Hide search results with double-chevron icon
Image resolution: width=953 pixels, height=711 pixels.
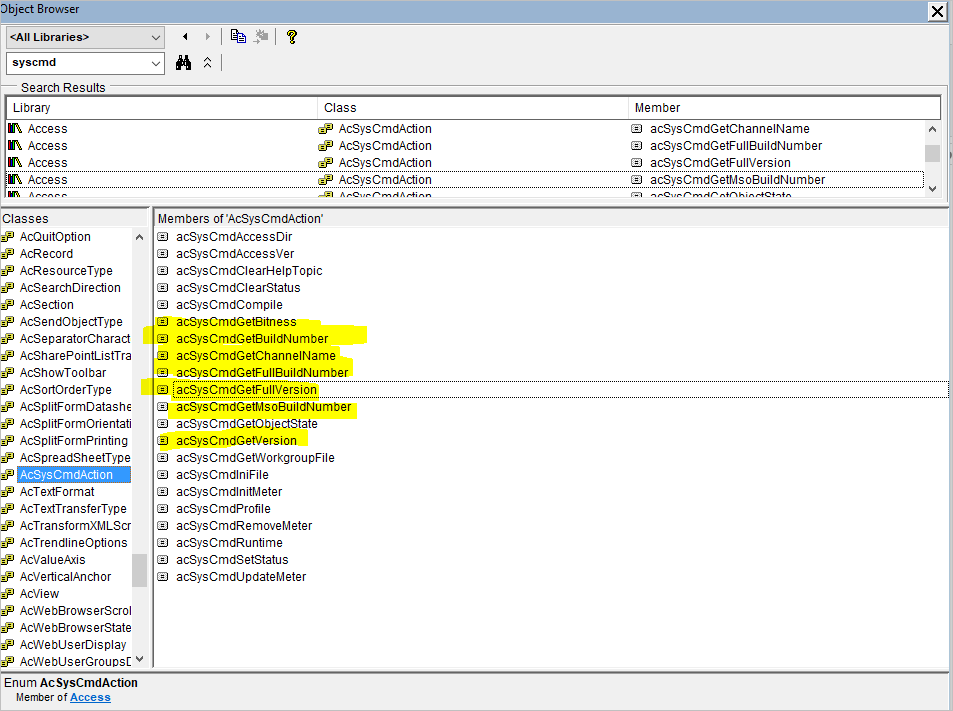click(x=207, y=63)
